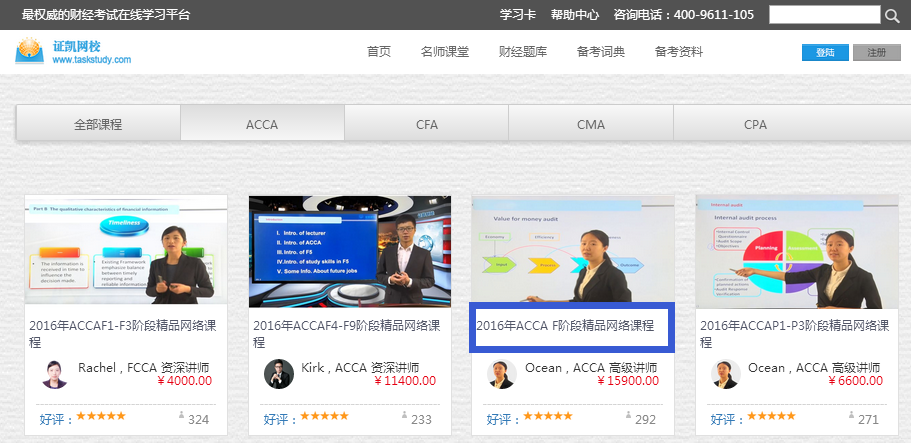Focus the top search input field
911x443 pixels.
tap(824, 15)
